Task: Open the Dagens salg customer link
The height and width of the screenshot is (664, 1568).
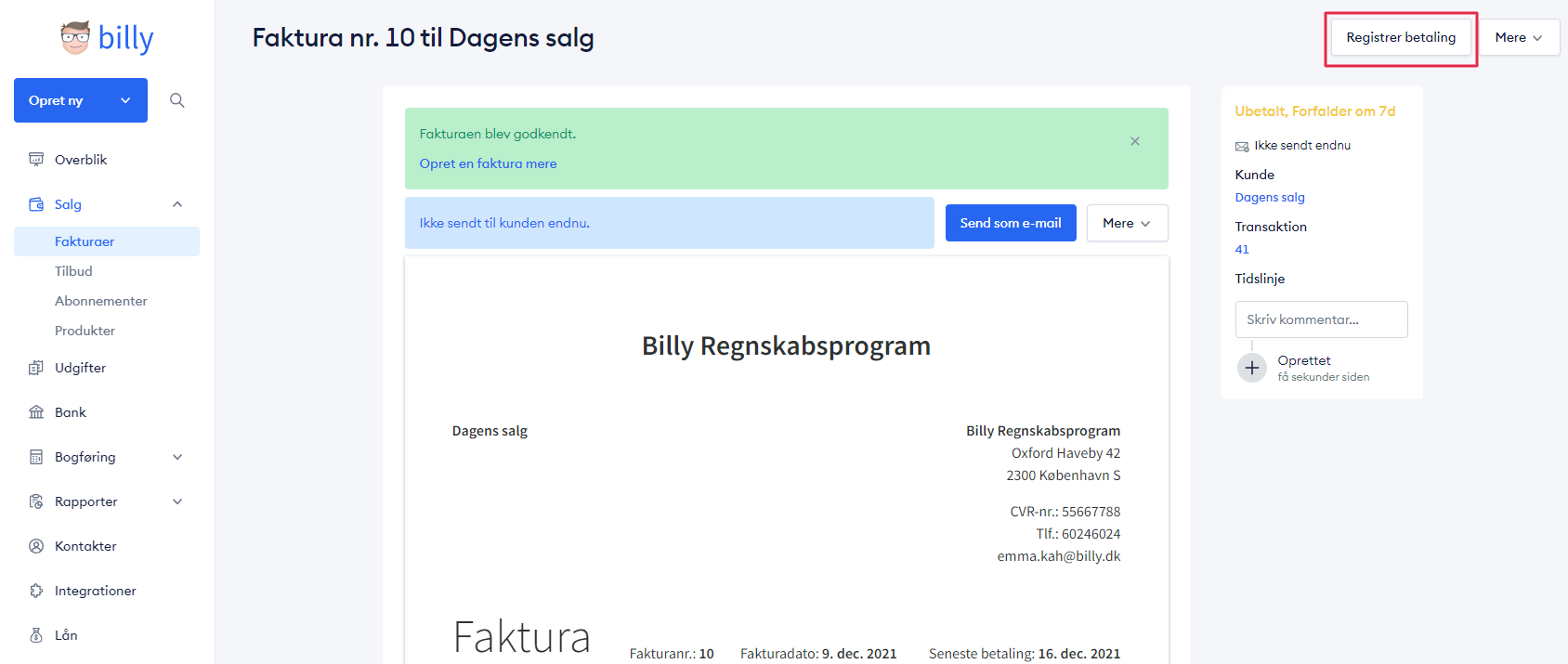Action: click(1270, 197)
